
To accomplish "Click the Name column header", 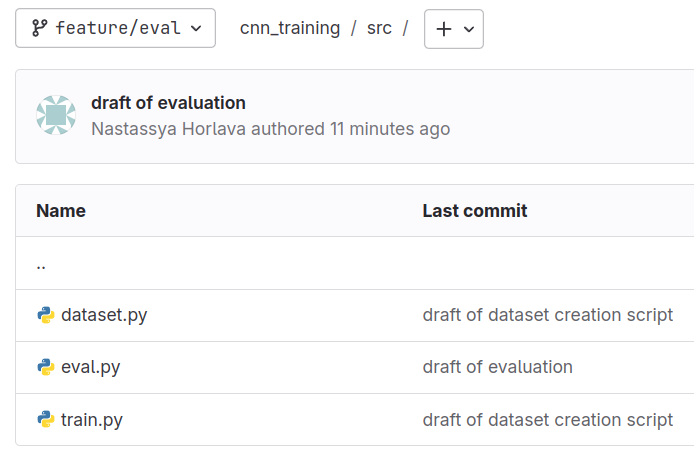I will pyautogui.click(x=61, y=211).
